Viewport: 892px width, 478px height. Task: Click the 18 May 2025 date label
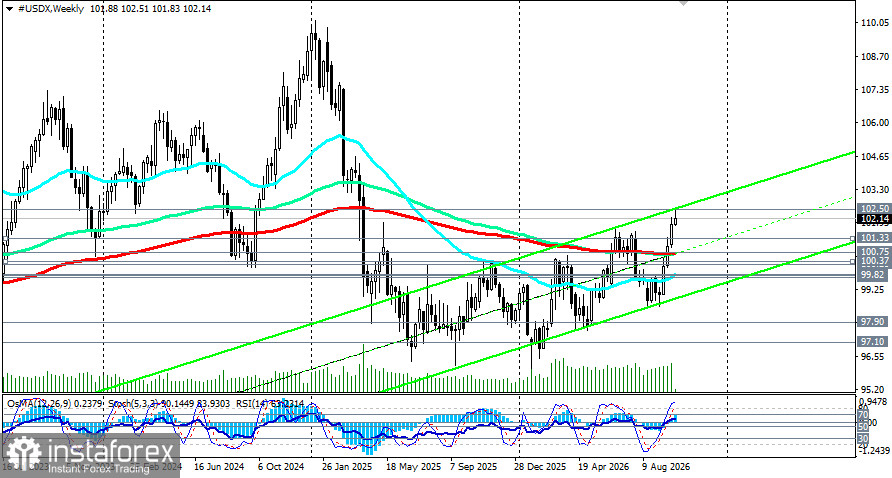[413, 466]
